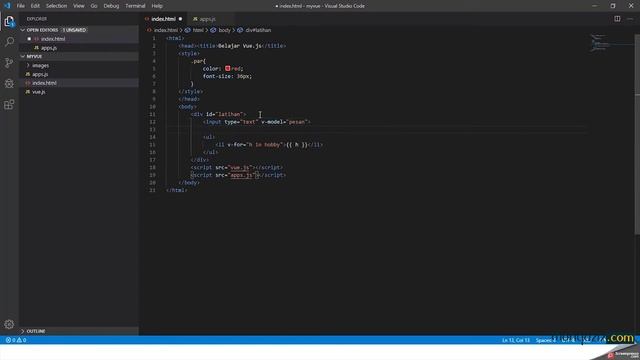Click the div#latihan breadcrumb item
Image resolution: width=640 pixels, height=360 pixels.
(x=258, y=30)
